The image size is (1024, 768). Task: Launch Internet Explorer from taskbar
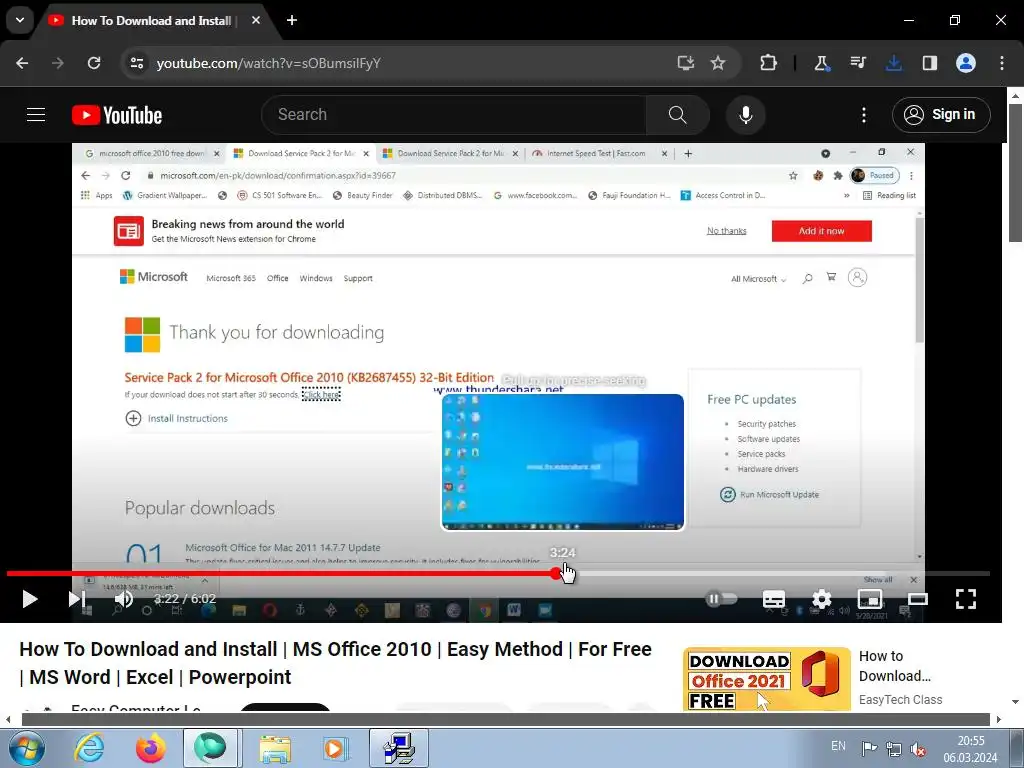[x=89, y=748]
